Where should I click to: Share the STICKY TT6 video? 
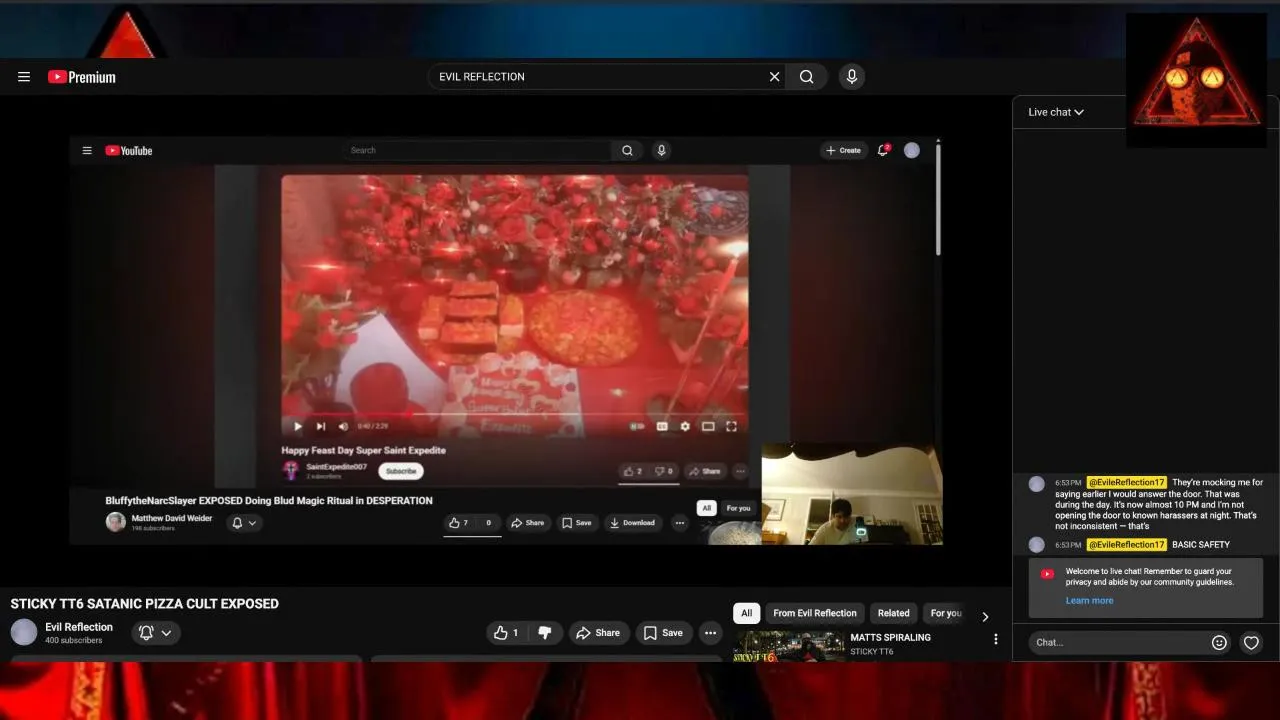point(597,633)
